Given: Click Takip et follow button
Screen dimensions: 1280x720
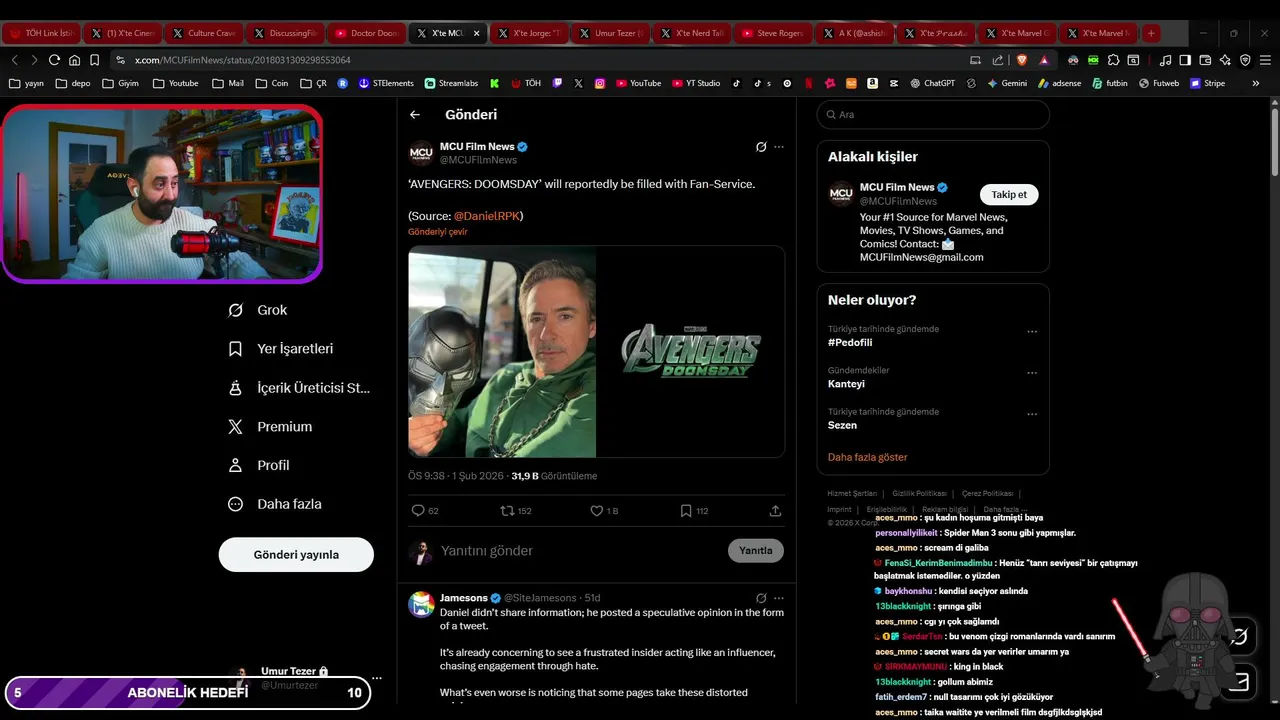Looking at the screenshot, I should [1009, 195].
